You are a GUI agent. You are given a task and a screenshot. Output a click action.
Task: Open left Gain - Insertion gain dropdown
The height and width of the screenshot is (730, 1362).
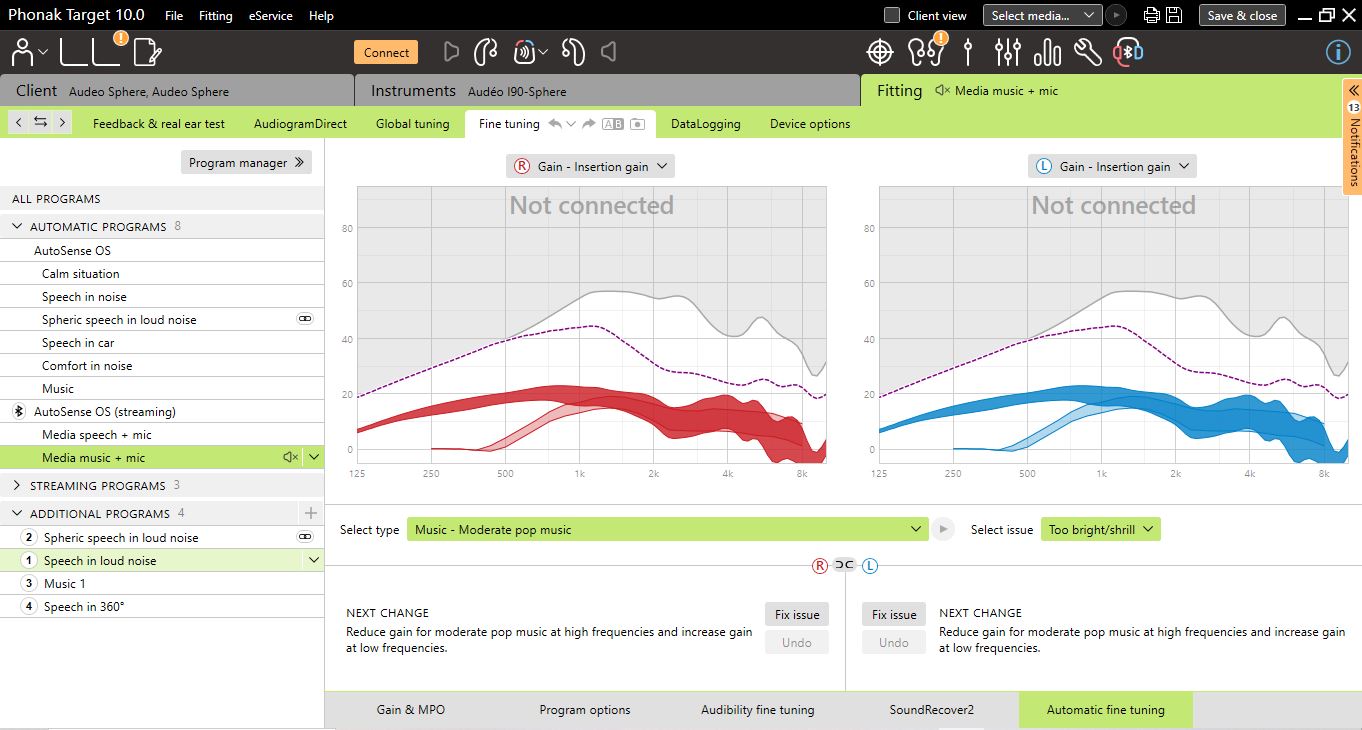(1112, 166)
